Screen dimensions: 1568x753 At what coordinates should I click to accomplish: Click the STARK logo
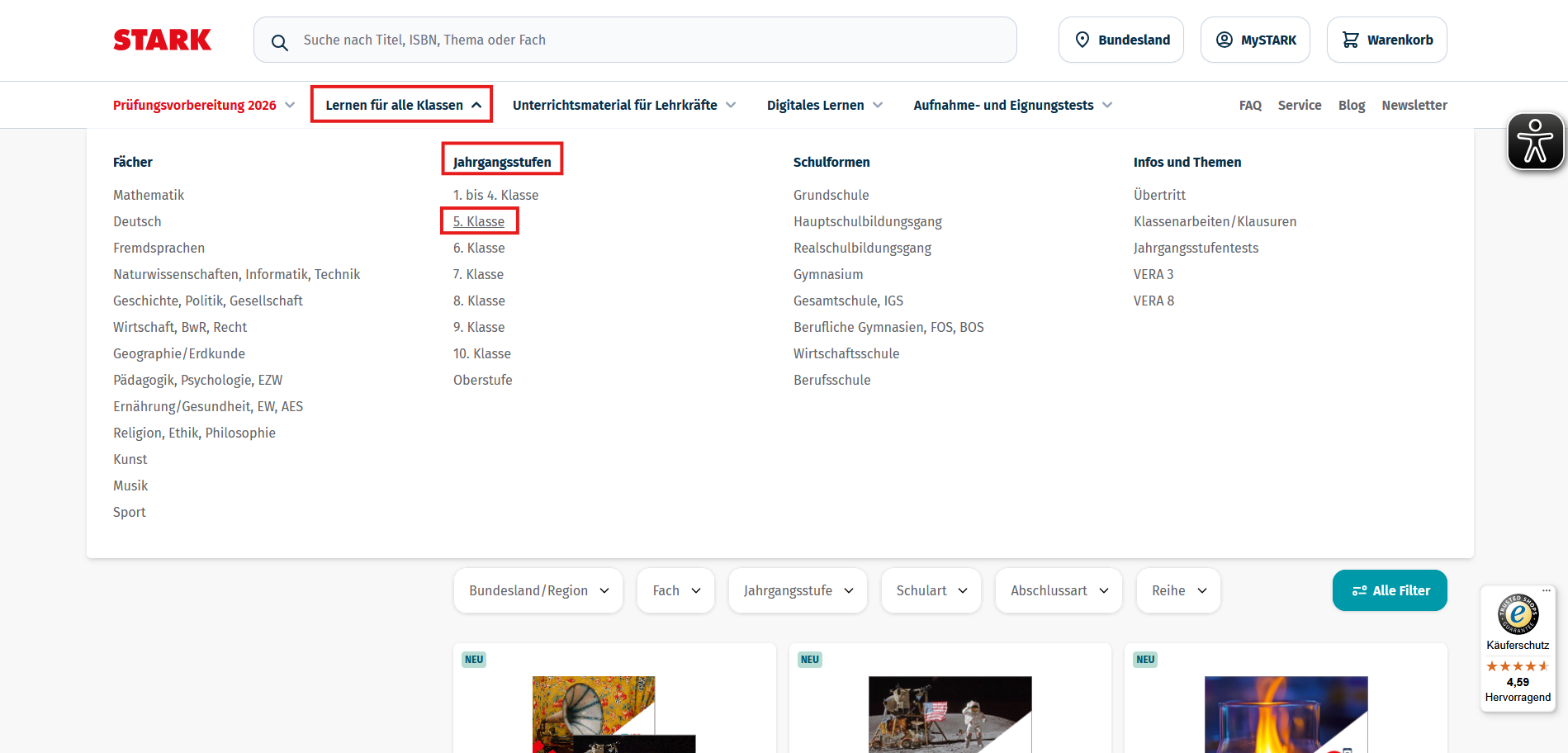pyautogui.click(x=162, y=39)
